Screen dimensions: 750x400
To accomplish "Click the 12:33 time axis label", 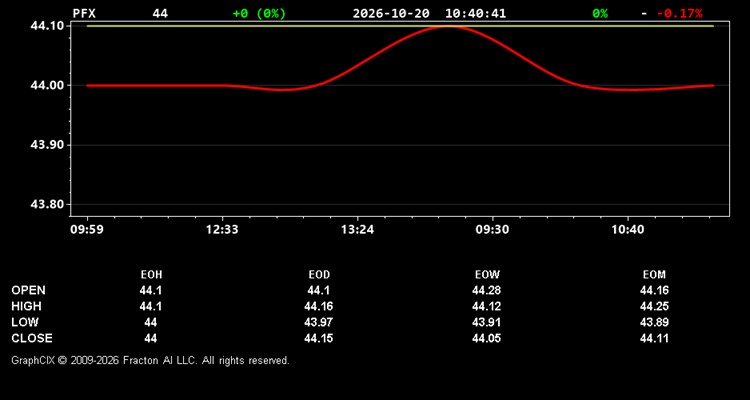I will [x=222, y=230].
